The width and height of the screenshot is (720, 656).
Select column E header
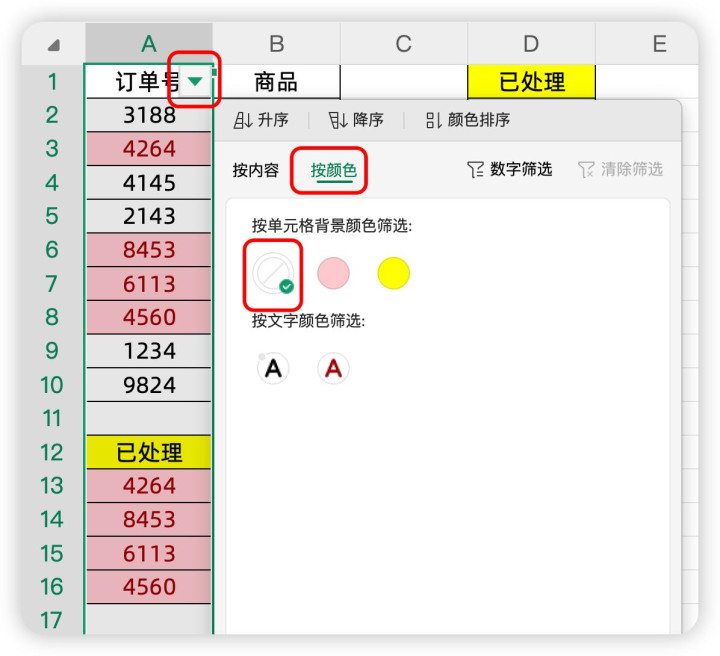tap(647, 44)
